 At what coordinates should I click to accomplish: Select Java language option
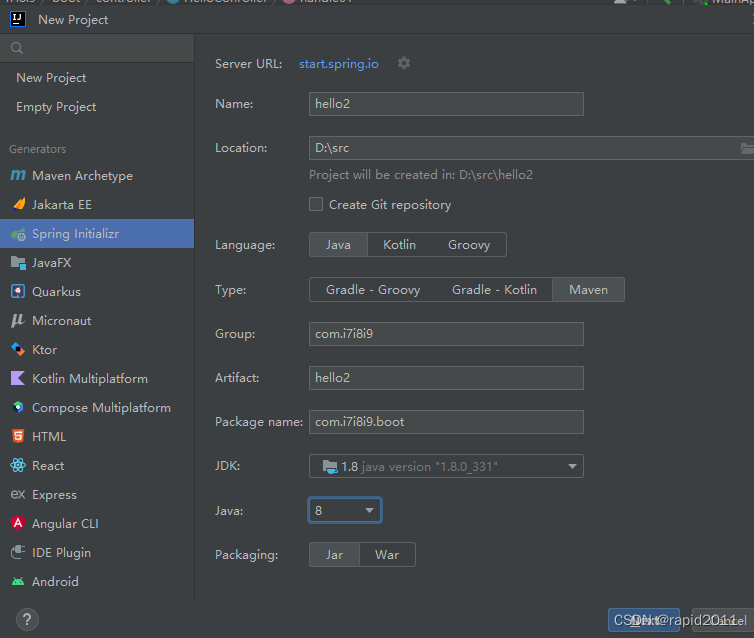tap(338, 245)
